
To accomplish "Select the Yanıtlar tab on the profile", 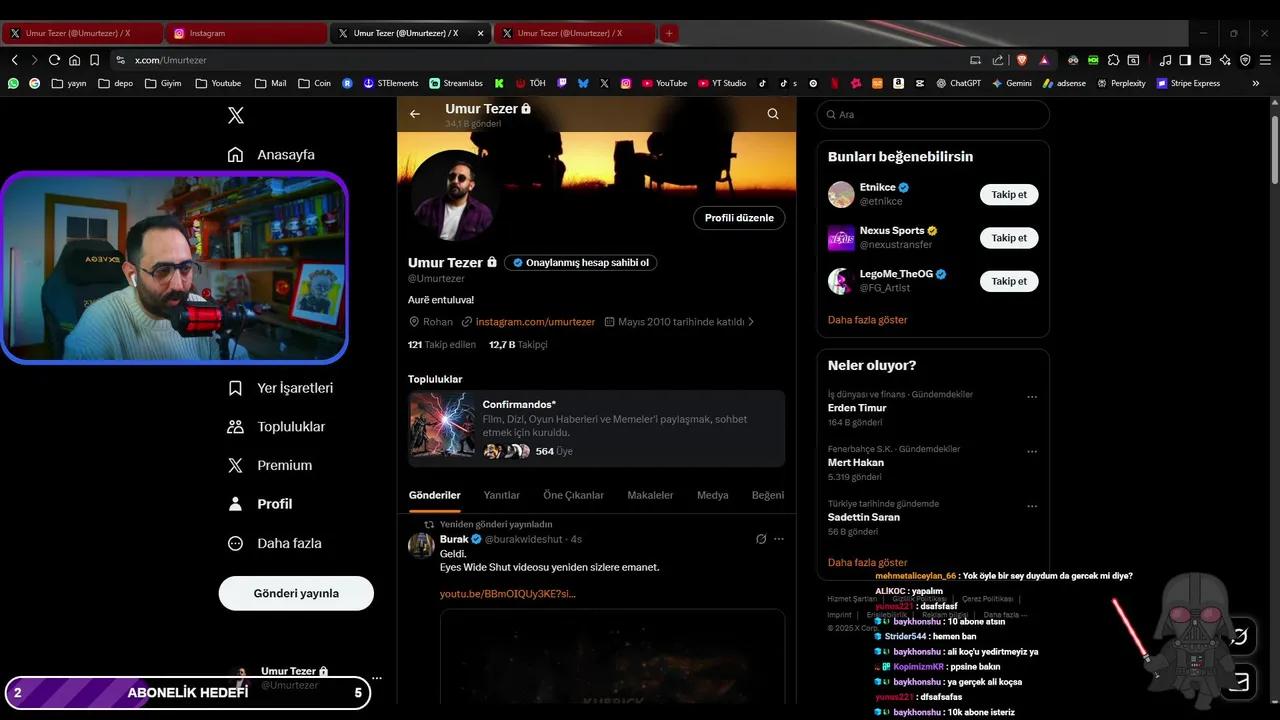I will click(501, 495).
